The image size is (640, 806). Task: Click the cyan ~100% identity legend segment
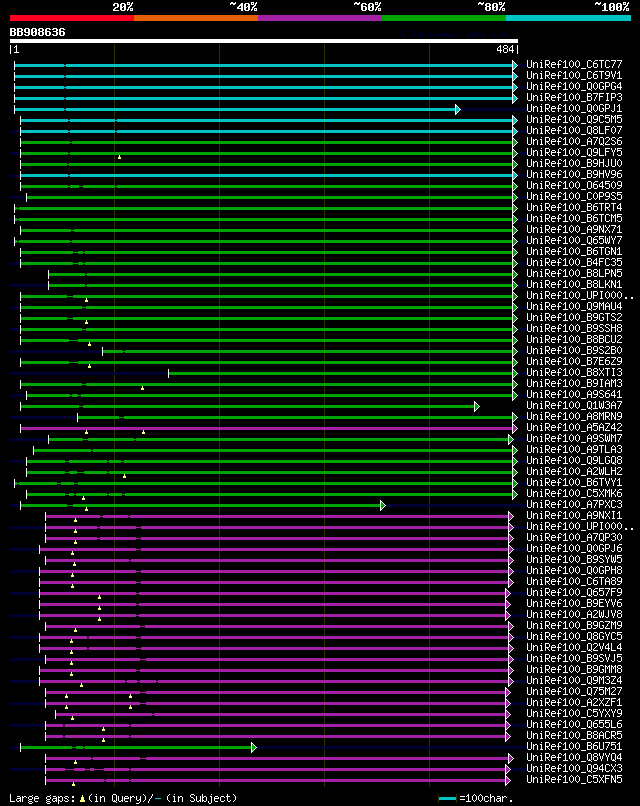pyautogui.click(x=568, y=18)
